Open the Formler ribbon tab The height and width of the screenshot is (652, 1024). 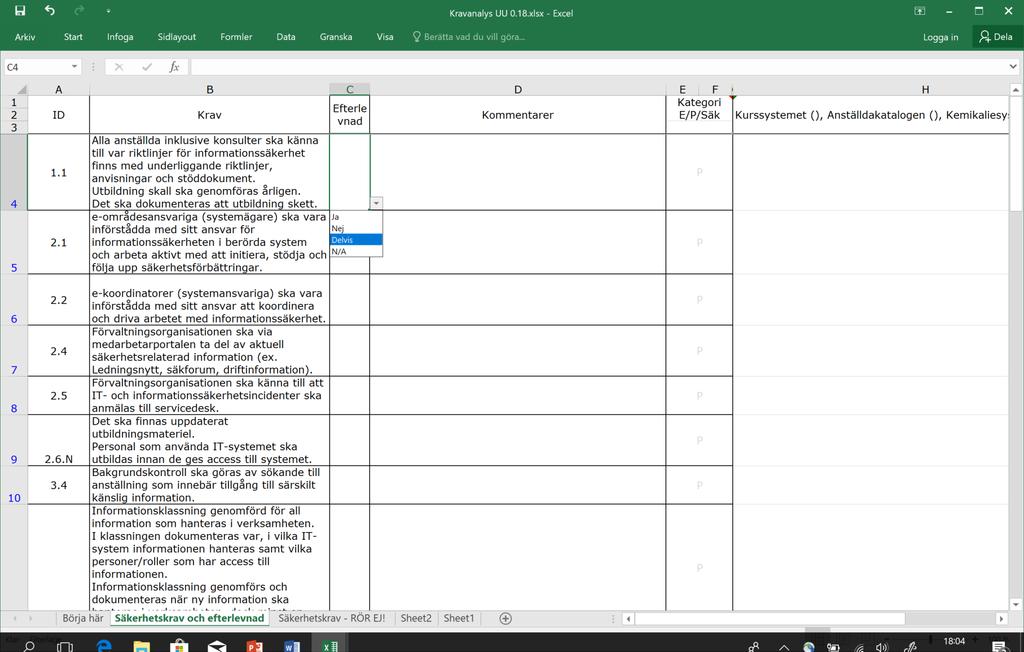pyautogui.click(x=236, y=37)
